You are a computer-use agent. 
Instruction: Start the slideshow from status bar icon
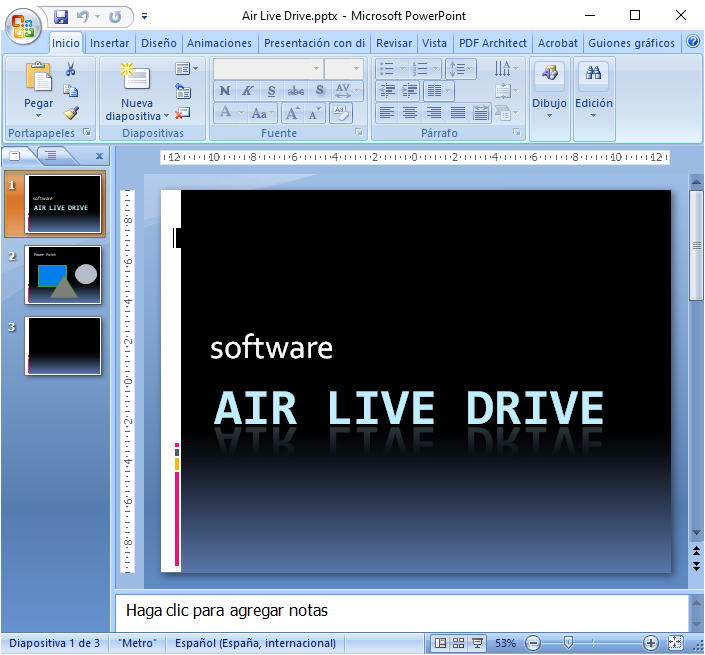pyautogui.click(x=477, y=643)
